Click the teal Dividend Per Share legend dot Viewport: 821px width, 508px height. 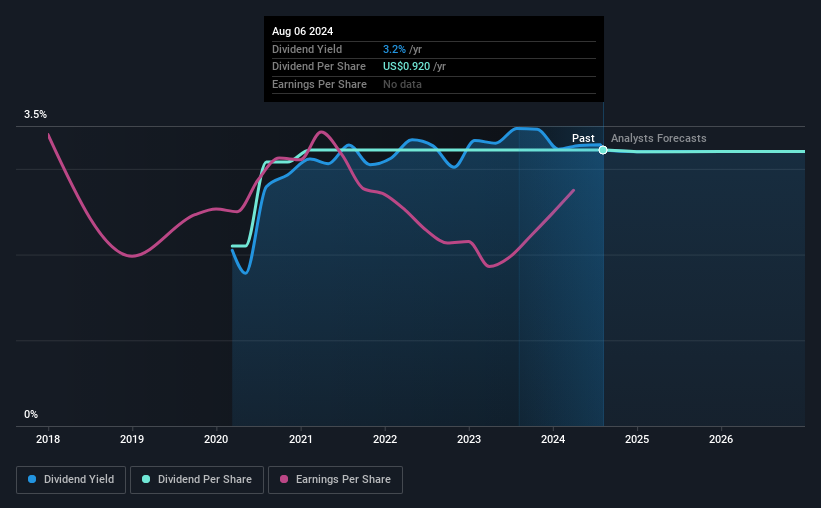click(146, 479)
